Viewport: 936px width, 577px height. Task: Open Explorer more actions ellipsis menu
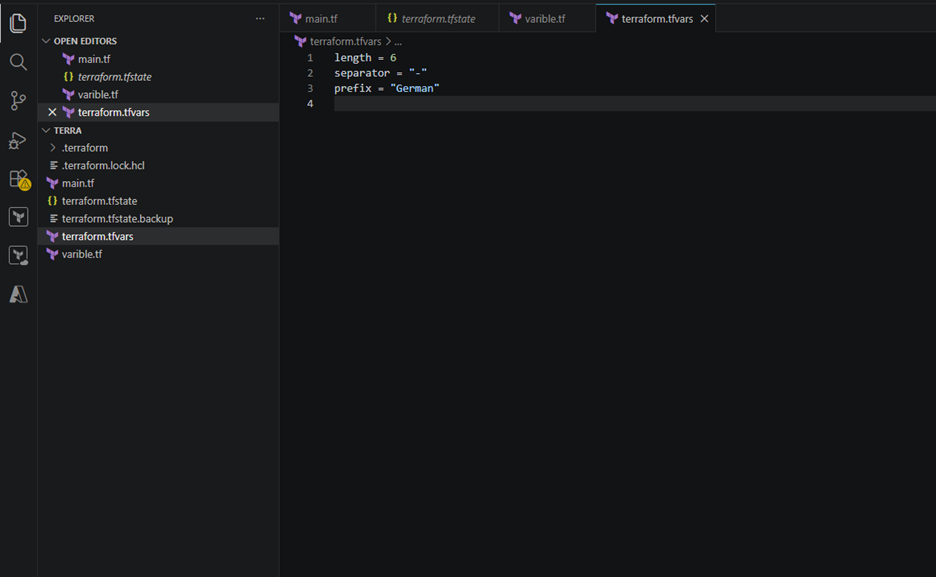click(260, 18)
